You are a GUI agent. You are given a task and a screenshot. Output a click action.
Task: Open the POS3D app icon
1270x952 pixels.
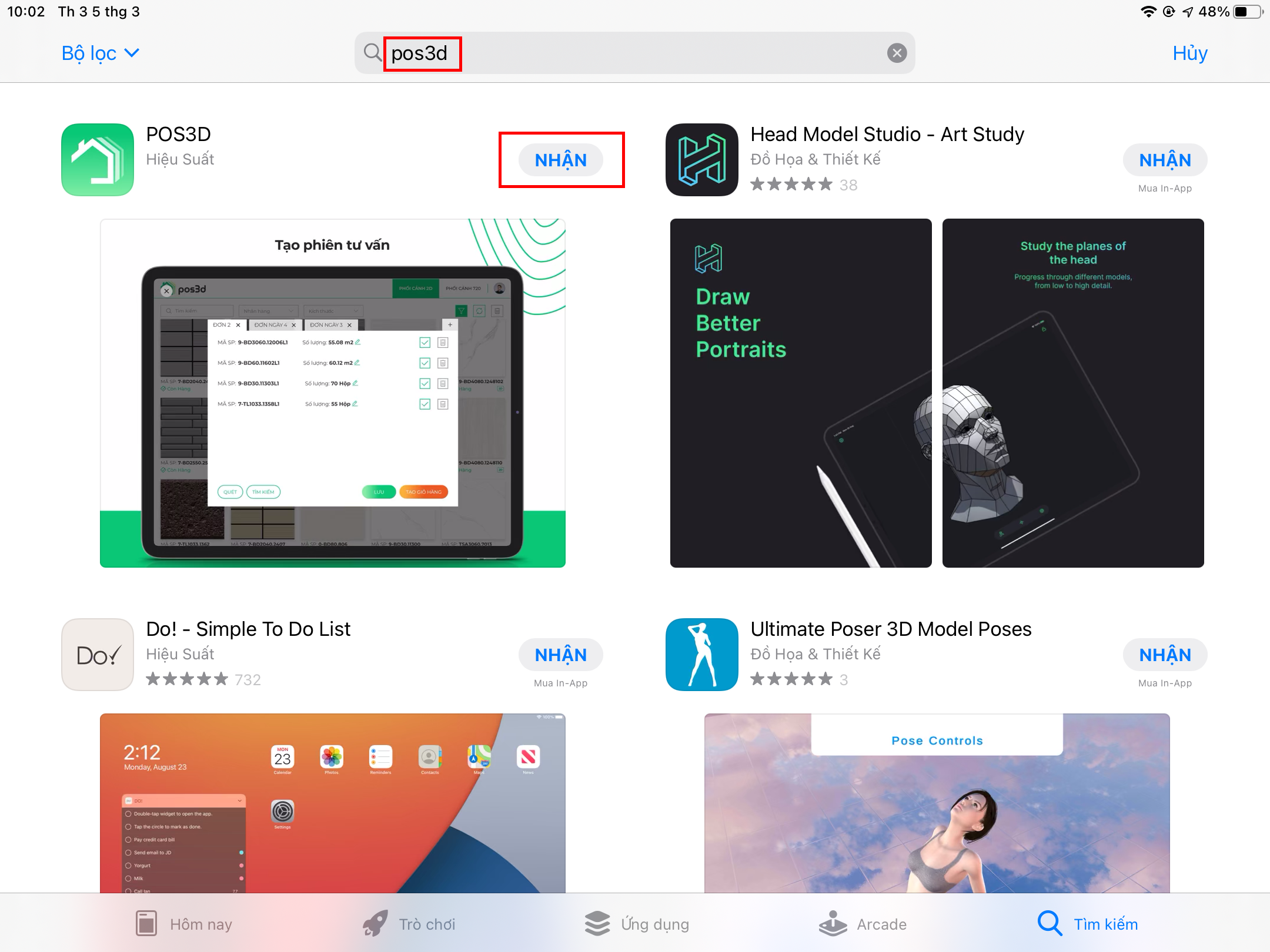click(98, 160)
